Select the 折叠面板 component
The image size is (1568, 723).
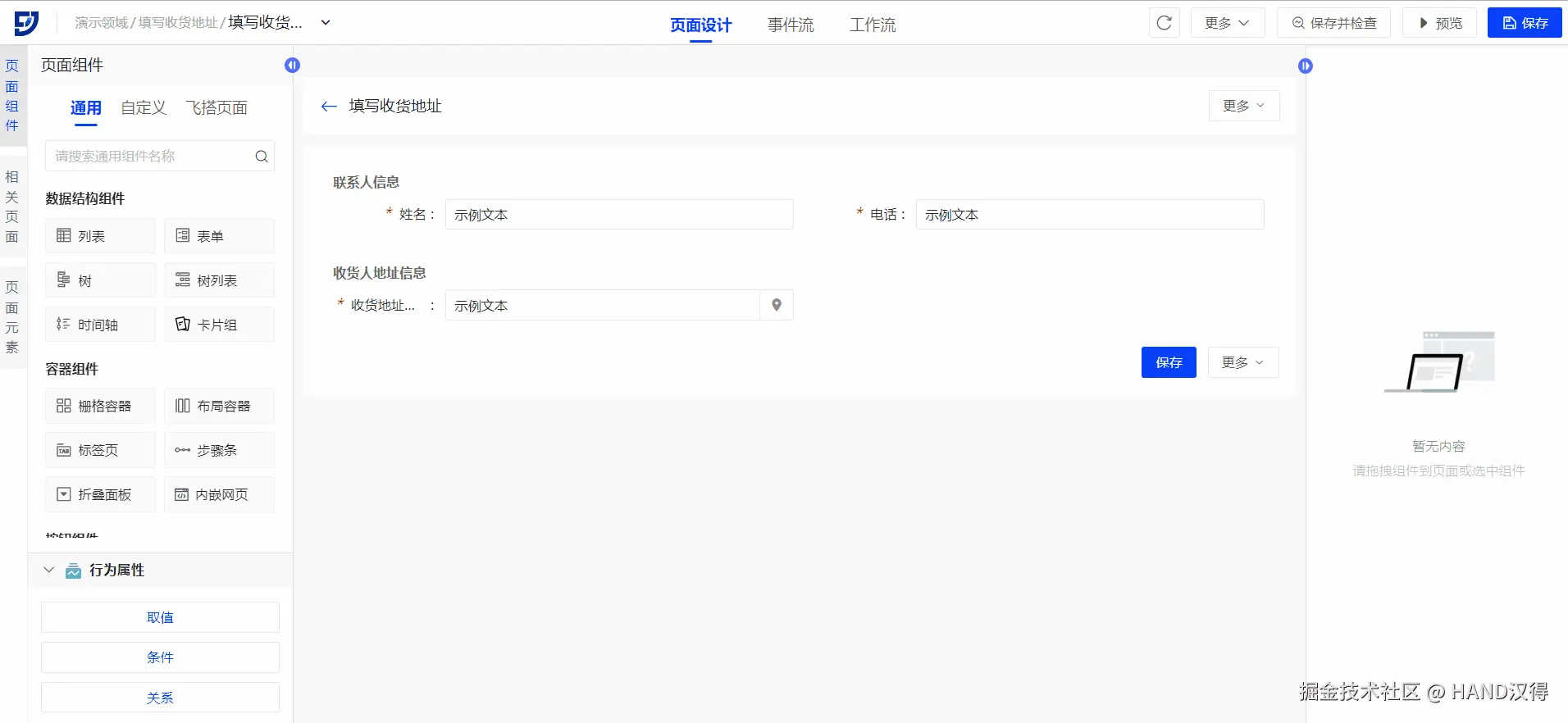coord(100,494)
